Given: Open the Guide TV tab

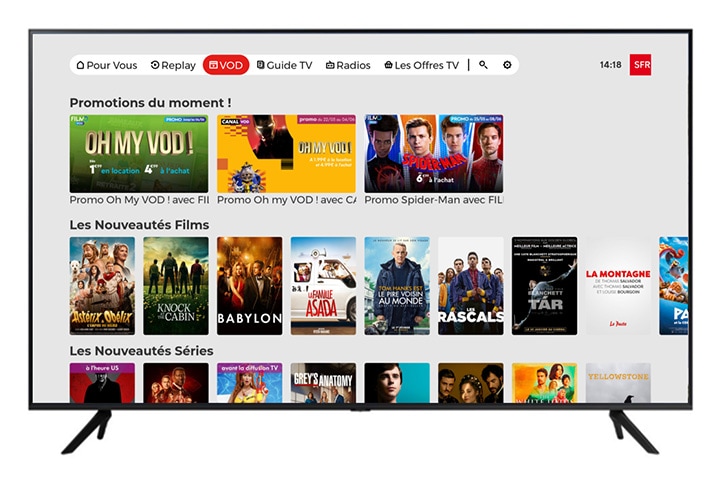Looking at the screenshot, I should point(284,65).
